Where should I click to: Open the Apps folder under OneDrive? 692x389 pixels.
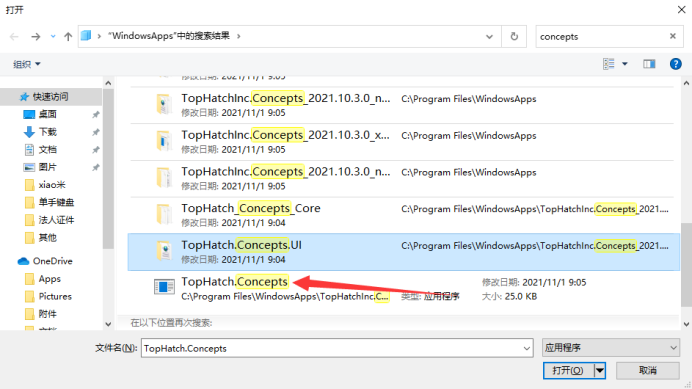[x=49, y=279]
